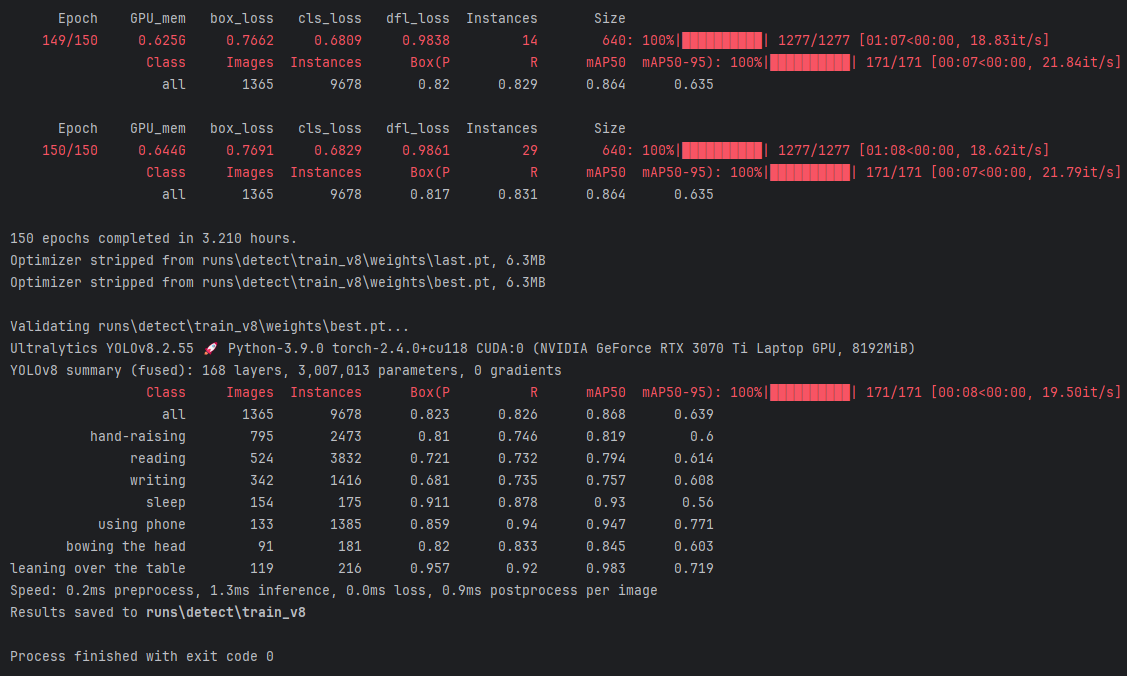Click the sleep precision value '0.911'

pos(430,502)
